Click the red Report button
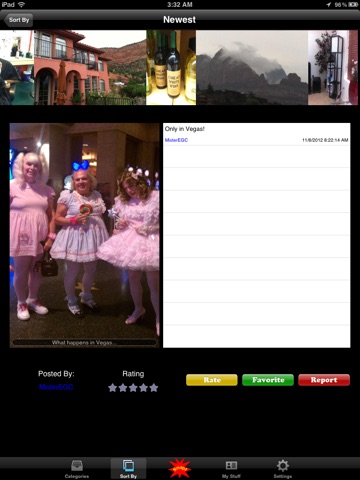 [x=324, y=380]
